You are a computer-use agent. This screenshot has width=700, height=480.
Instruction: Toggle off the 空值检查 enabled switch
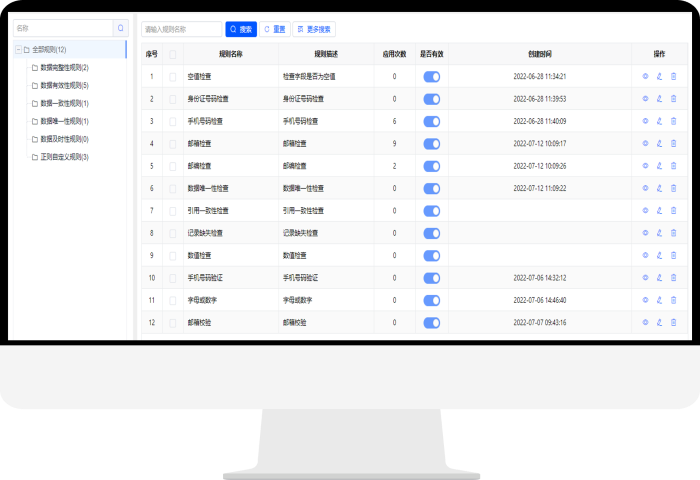click(432, 76)
